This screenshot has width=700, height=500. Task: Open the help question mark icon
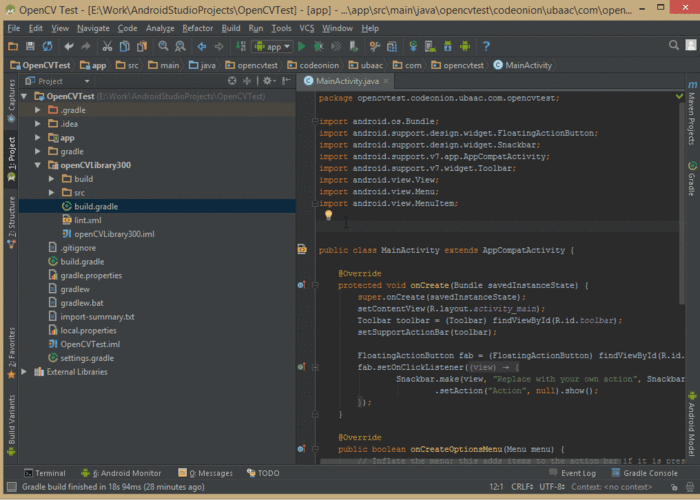click(x=486, y=46)
